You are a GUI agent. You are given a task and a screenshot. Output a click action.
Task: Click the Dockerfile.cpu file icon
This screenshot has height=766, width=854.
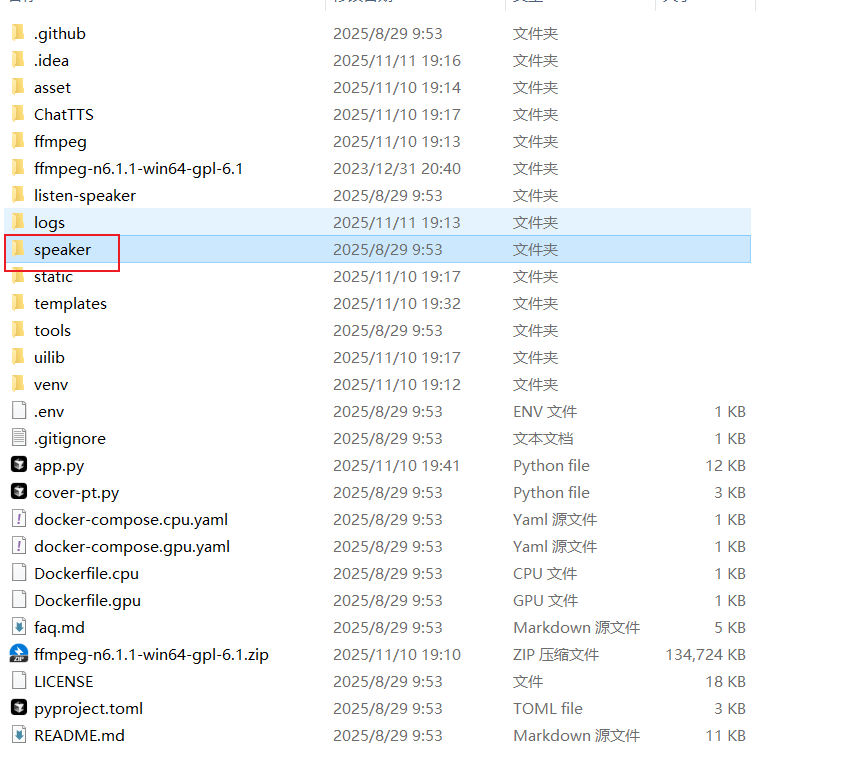(19, 573)
